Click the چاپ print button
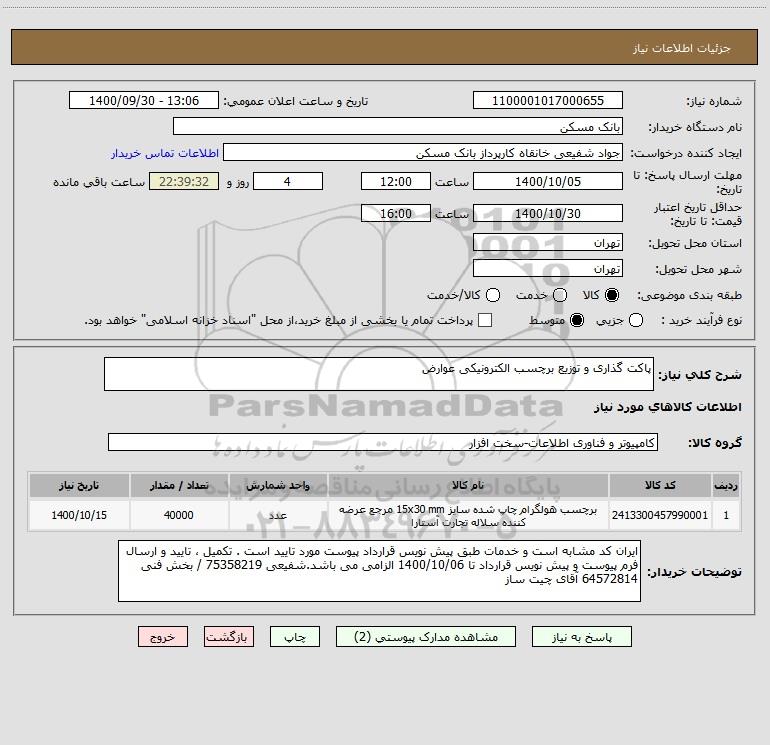This screenshot has width=770, height=745. (x=295, y=637)
